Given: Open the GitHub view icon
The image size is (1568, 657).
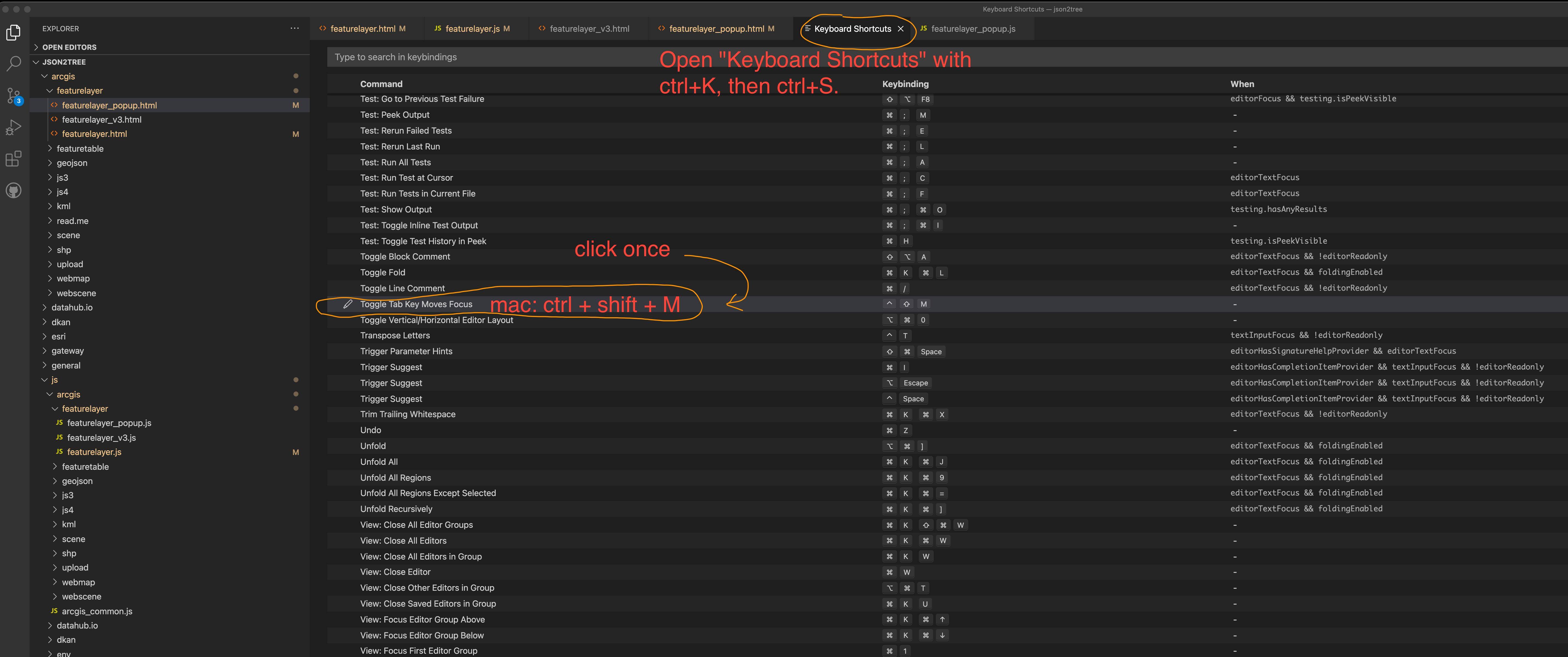Looking at the screenshot, I should (x=13, y=191).
